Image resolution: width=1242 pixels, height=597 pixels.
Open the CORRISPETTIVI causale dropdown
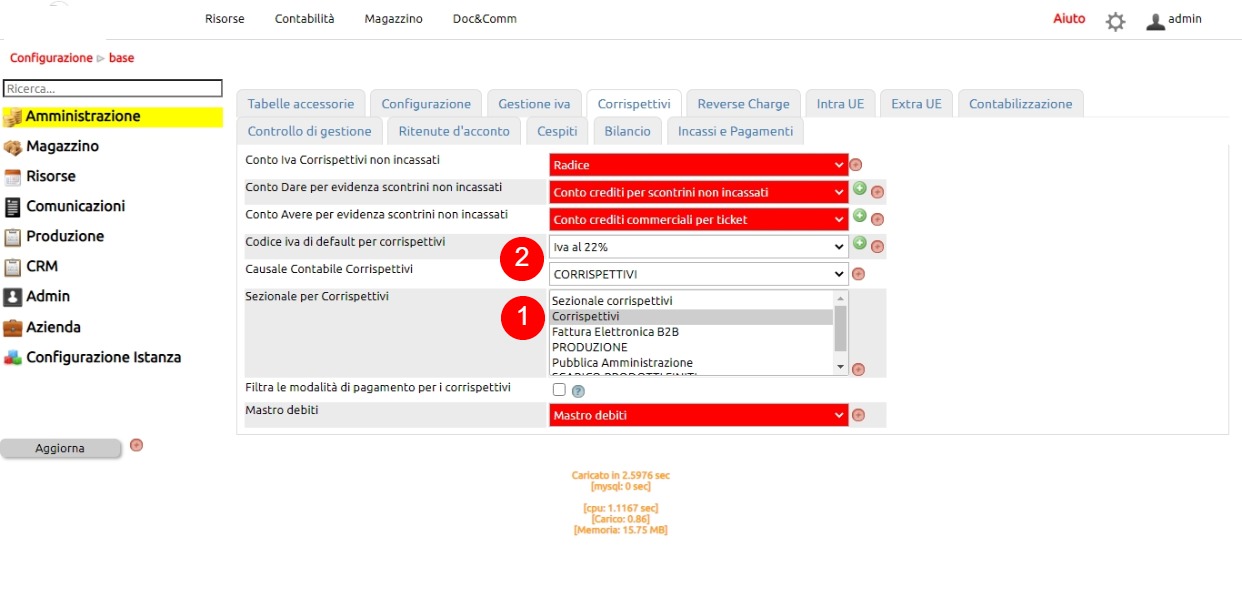699,274
